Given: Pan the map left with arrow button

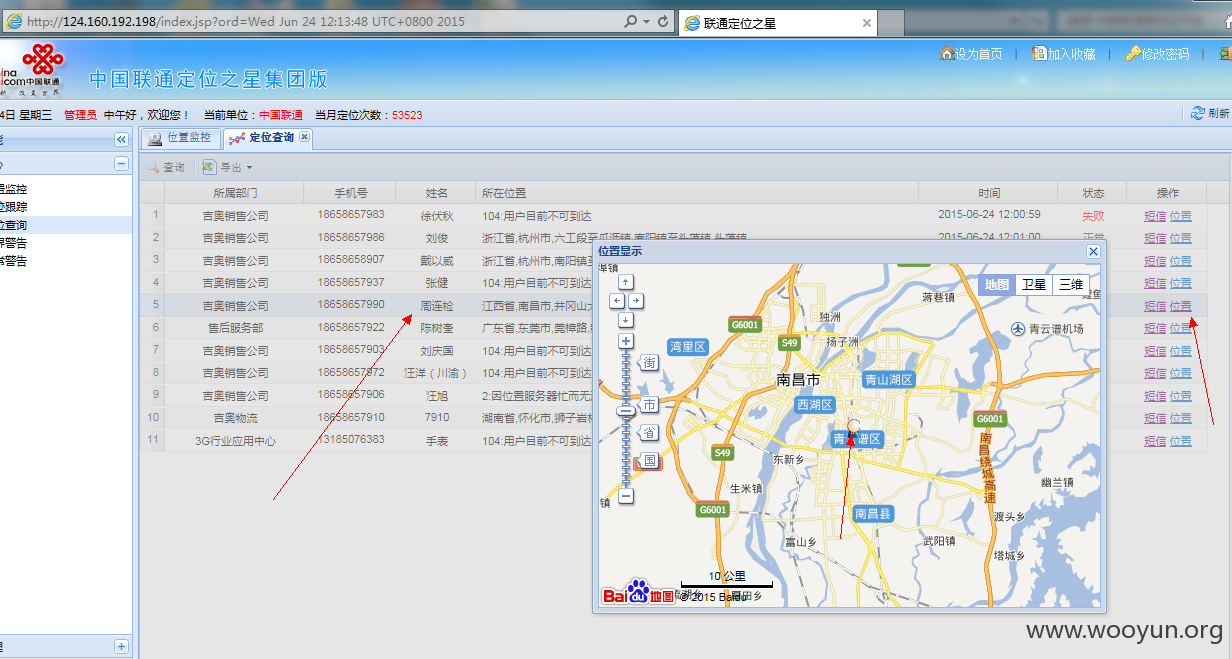Looking at the screenshot, I should pyautogui.click(x=616, y=300).
